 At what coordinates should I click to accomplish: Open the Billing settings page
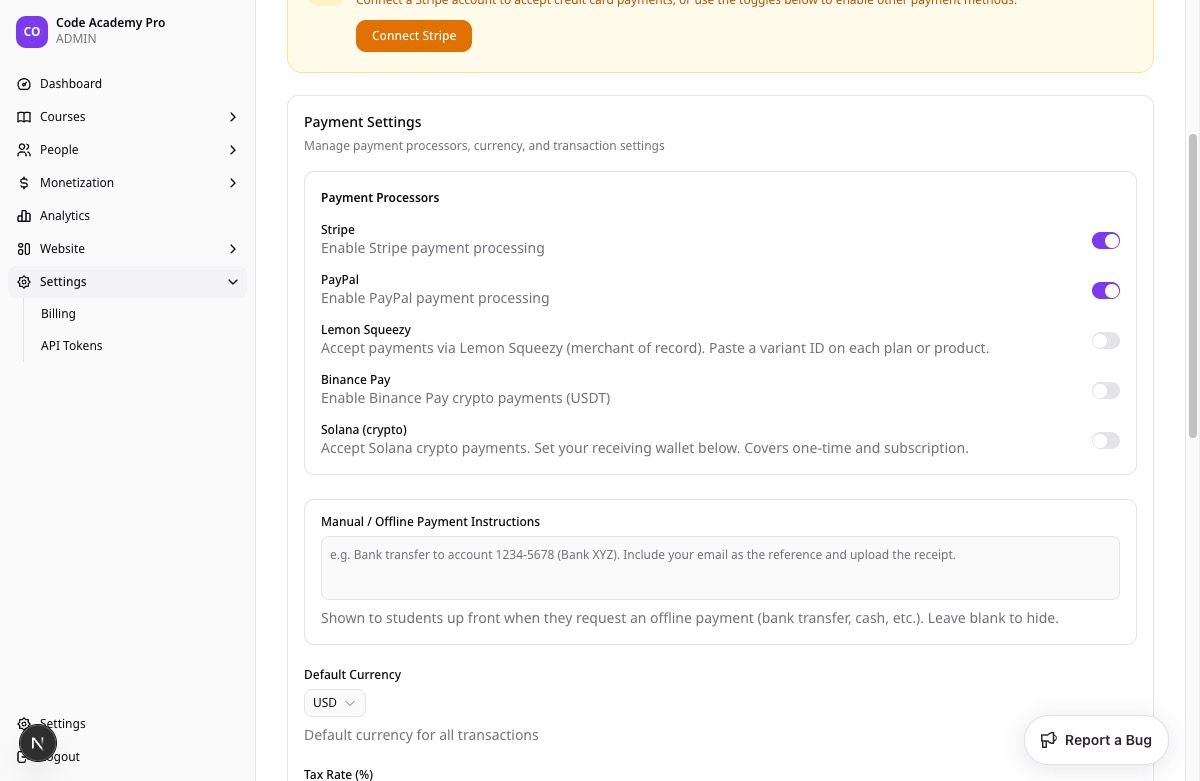58,314
